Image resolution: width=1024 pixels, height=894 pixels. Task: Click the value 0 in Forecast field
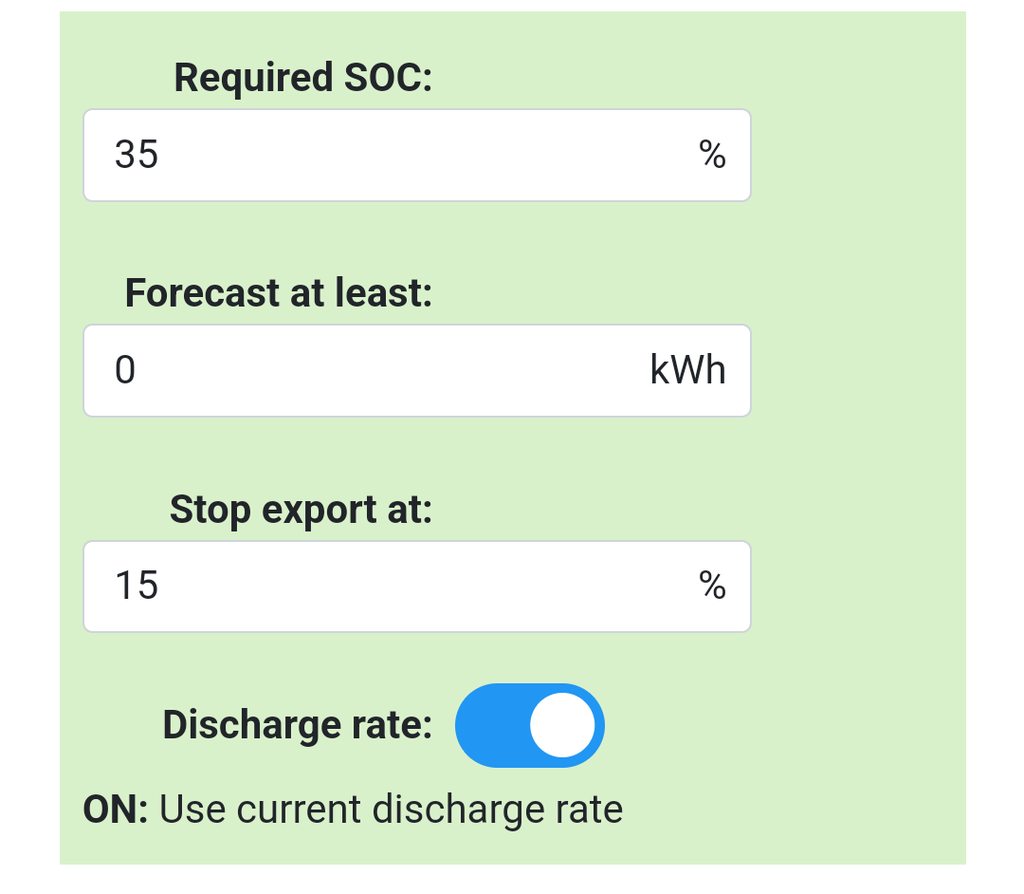(x=125, y=371)
